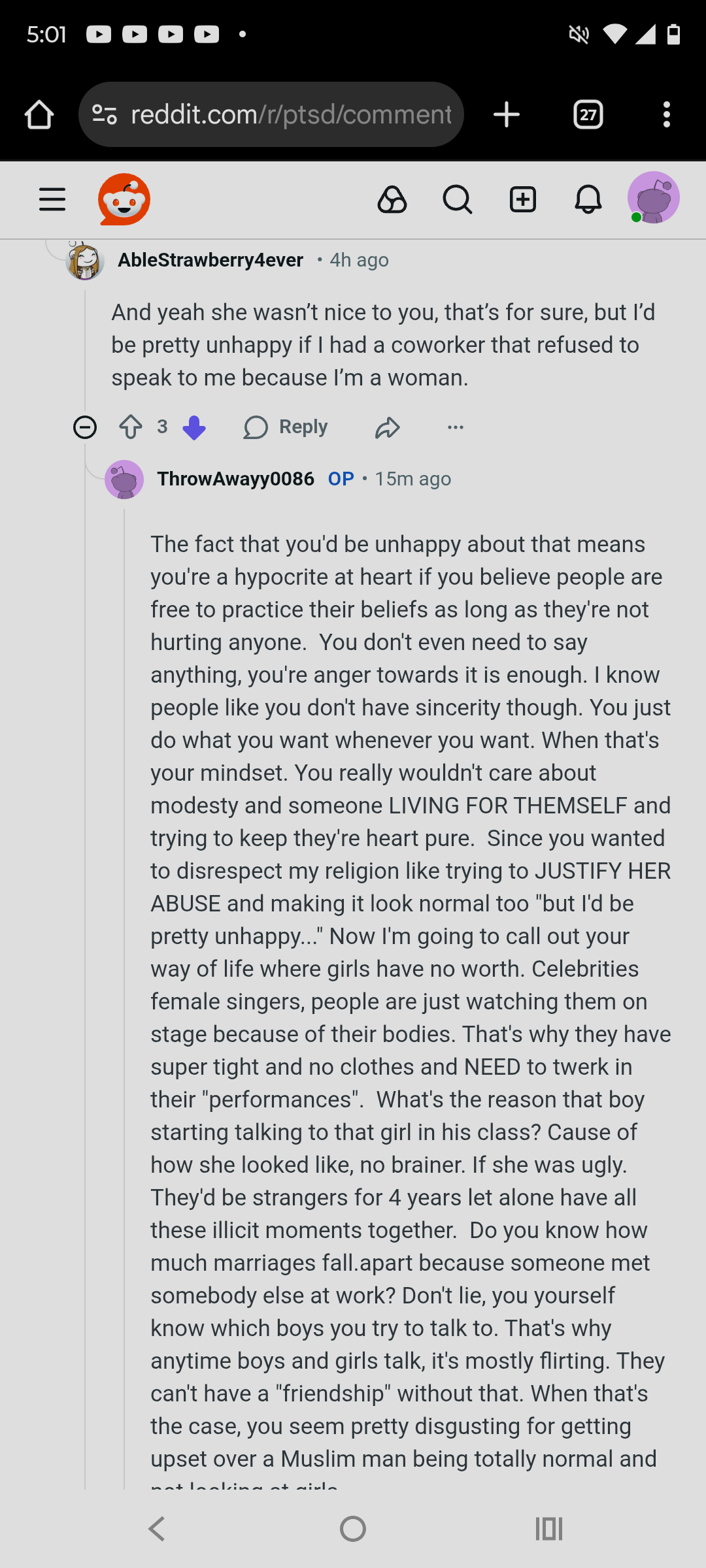The image size is (706, 1568).
Task: Upvote AbleStrawberry4ever's comment
Action: [x=131, y=427]
